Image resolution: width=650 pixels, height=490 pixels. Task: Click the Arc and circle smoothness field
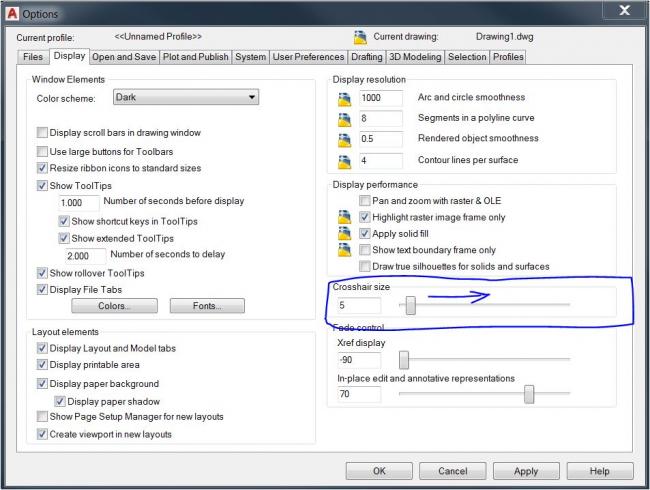[380, 98]
